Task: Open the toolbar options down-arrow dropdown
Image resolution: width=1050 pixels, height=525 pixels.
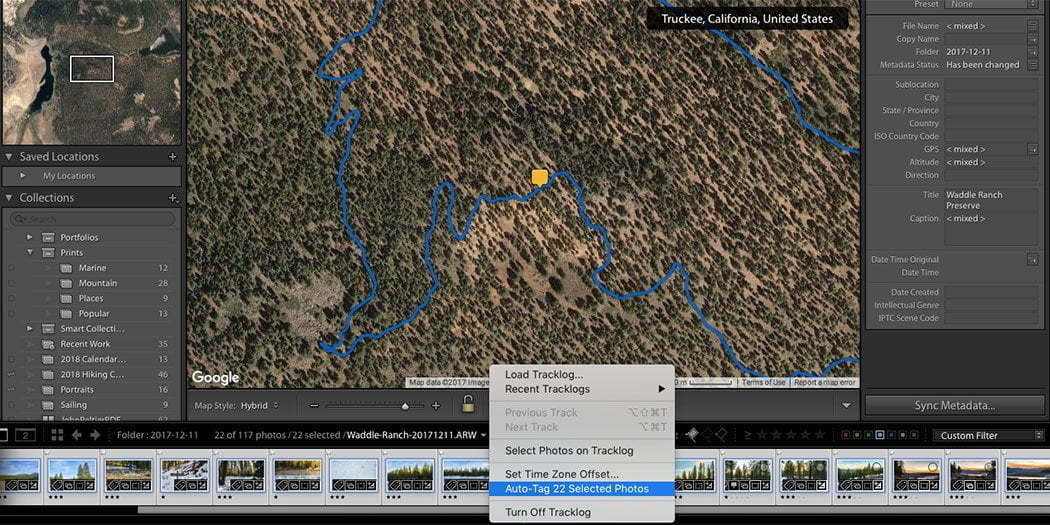Action: pos(846,406)
